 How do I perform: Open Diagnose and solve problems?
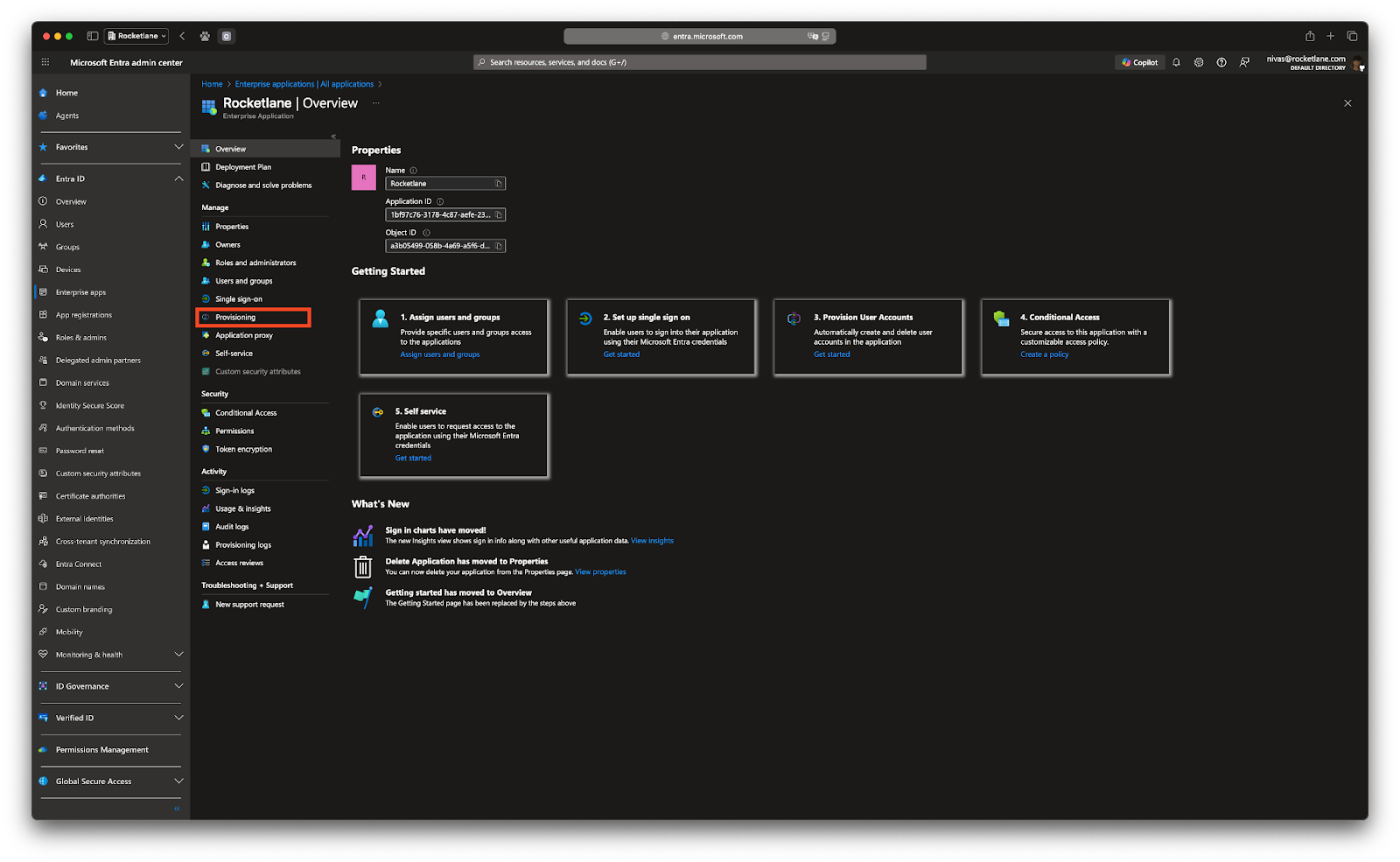pos(265,186)
